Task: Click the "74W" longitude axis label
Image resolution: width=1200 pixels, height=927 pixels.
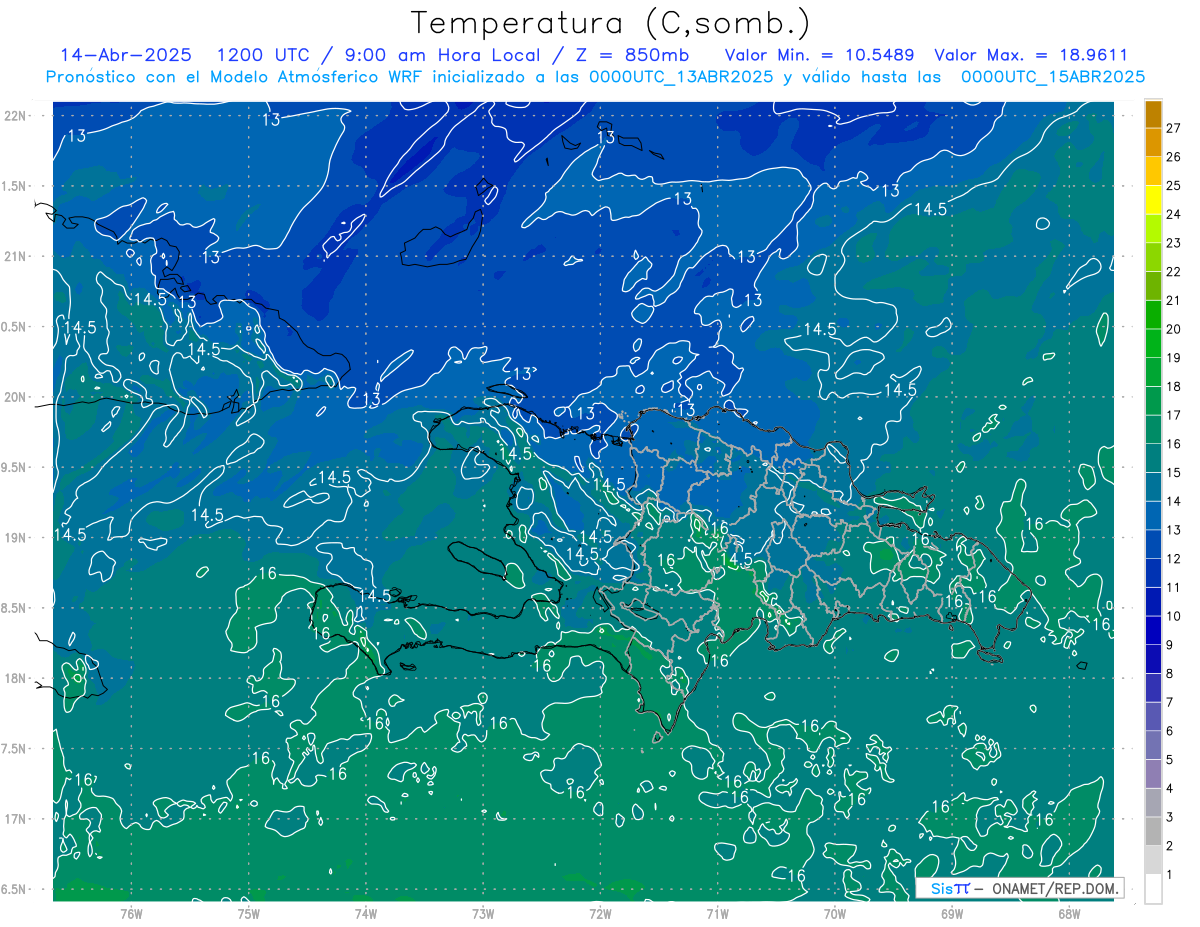Action: (x=365, y=913)
